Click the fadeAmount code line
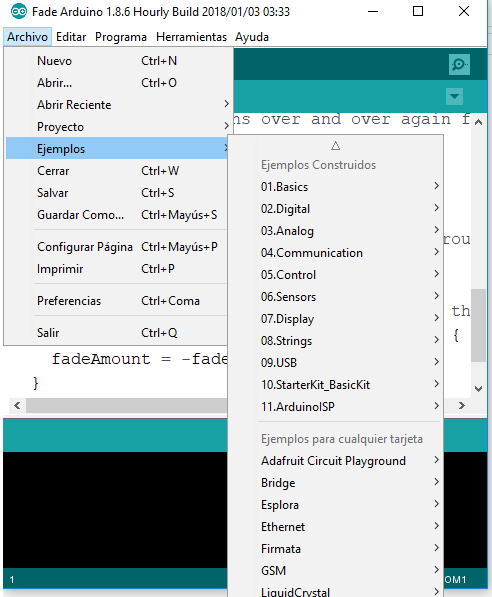 pyautogui.click(x=139, y=359)
